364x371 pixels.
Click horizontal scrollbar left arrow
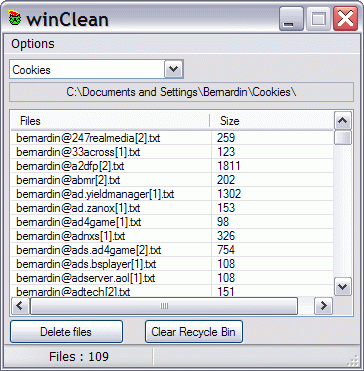tap(20, 305)
